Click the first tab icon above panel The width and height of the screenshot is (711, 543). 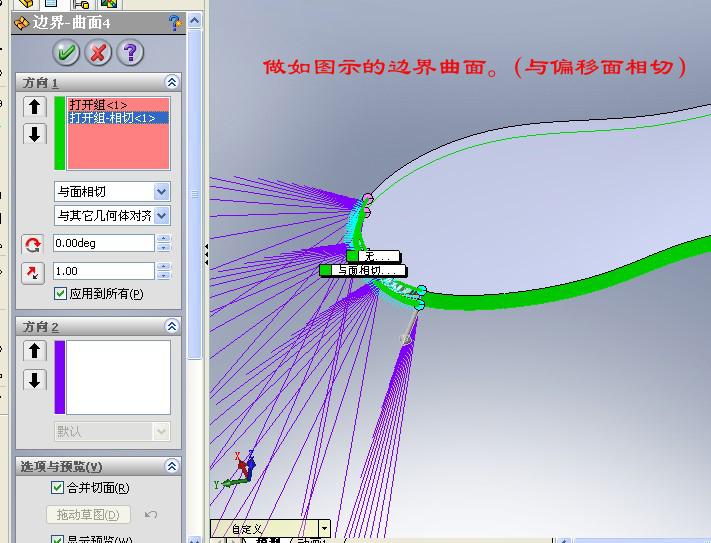pyautogui.click(x=26, y=4)
